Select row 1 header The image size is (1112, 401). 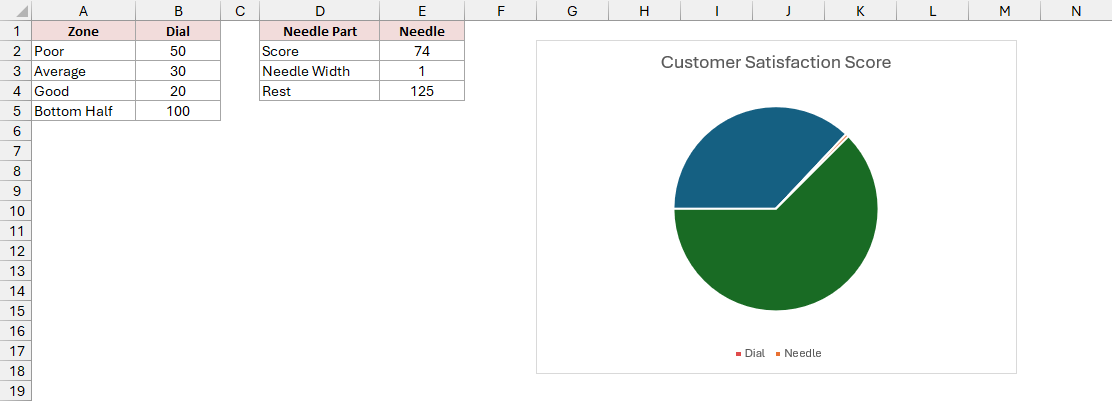click(16, 31)
